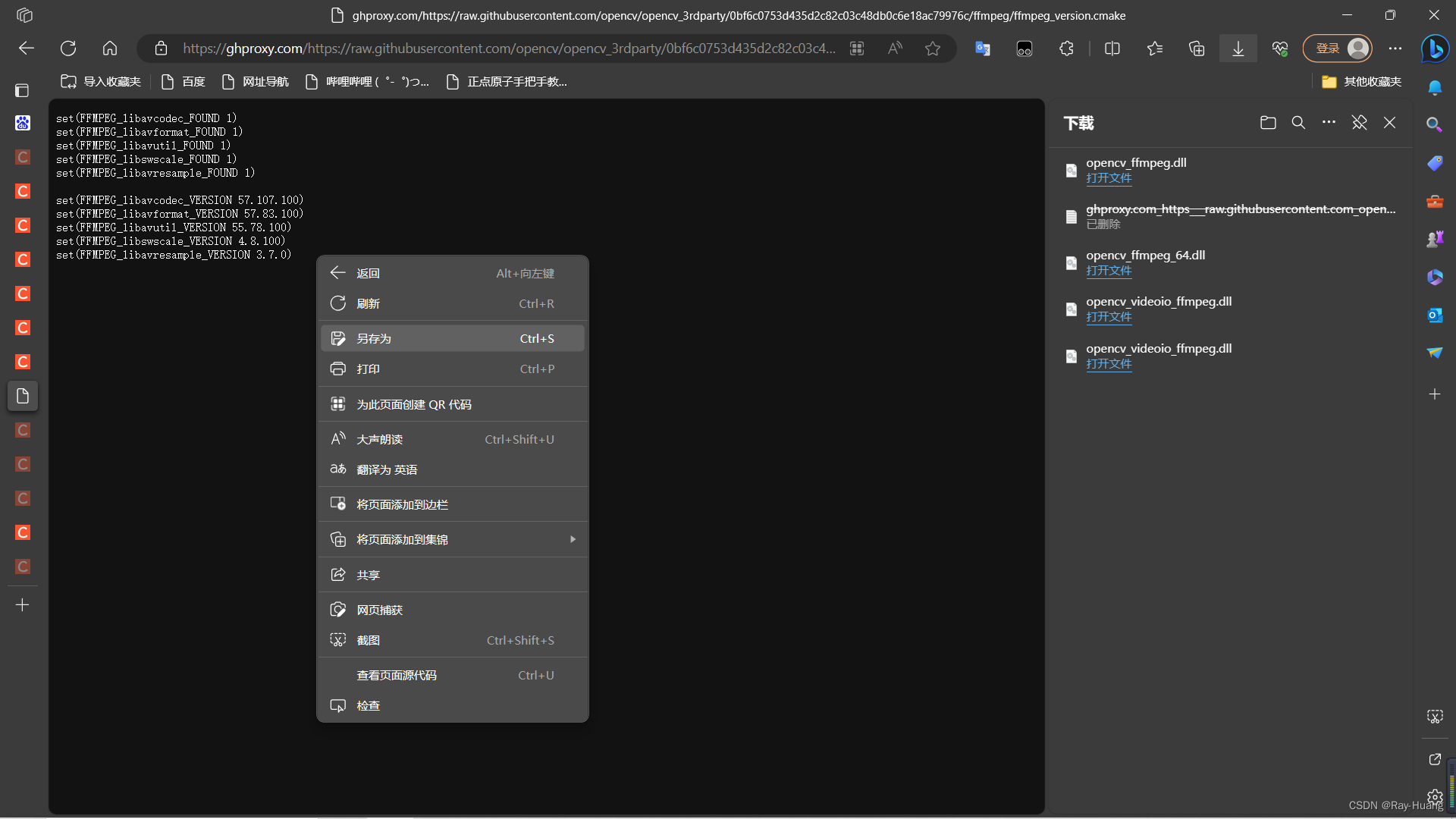This screenshot has height=819, width=1456.
Task: Open file link under opencv_ffmpeg_64.dll
Action: 1109,271
